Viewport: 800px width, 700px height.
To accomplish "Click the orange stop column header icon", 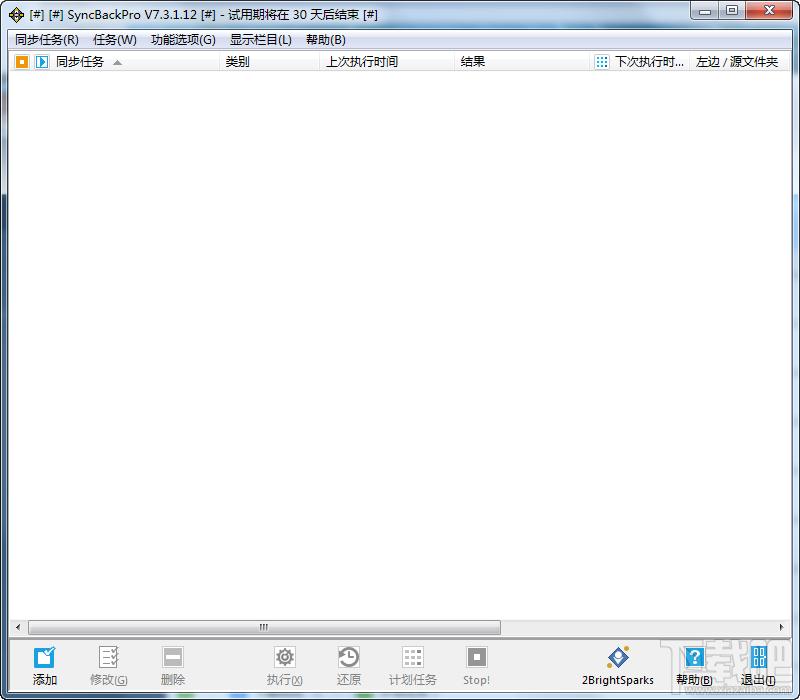I will pos(22,62).
